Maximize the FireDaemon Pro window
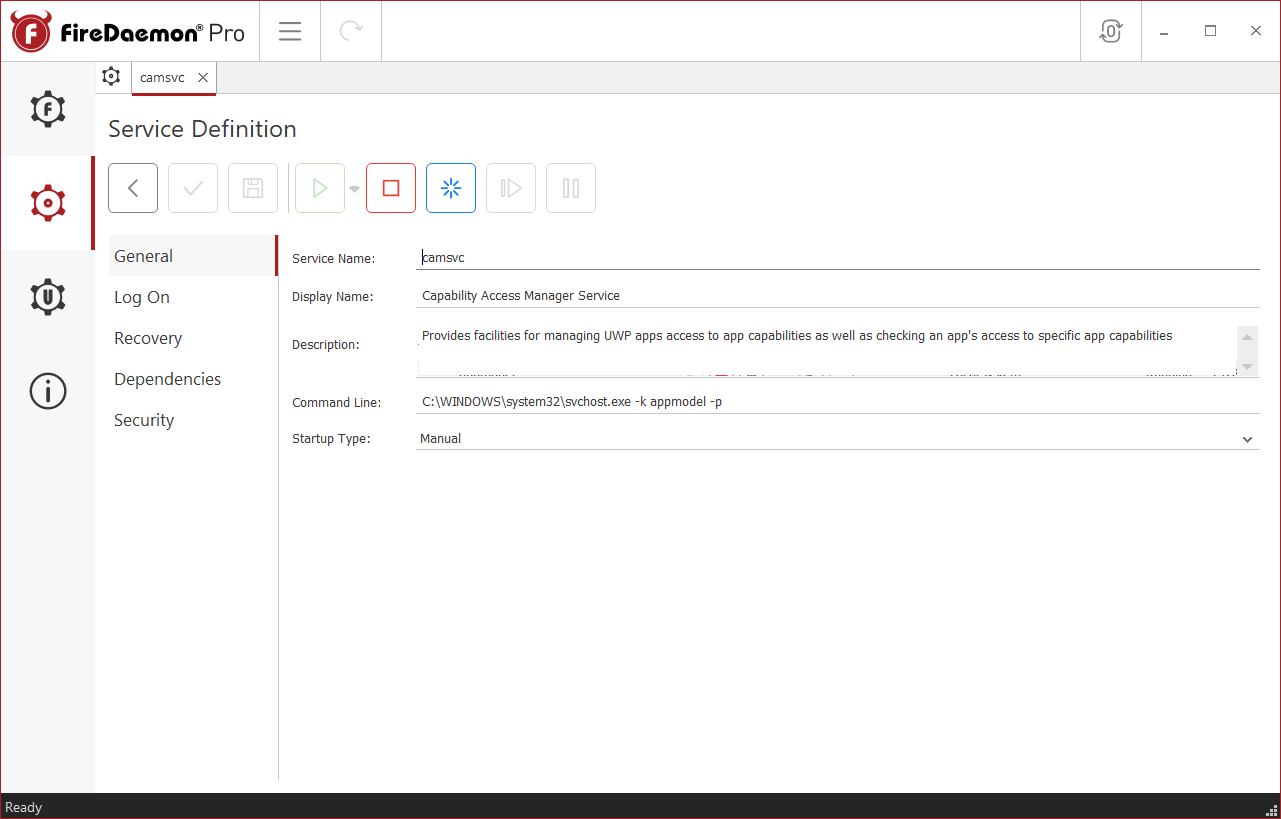Image resolution: width=1281 pixels, height=819 pixels. click(1210, 31)
